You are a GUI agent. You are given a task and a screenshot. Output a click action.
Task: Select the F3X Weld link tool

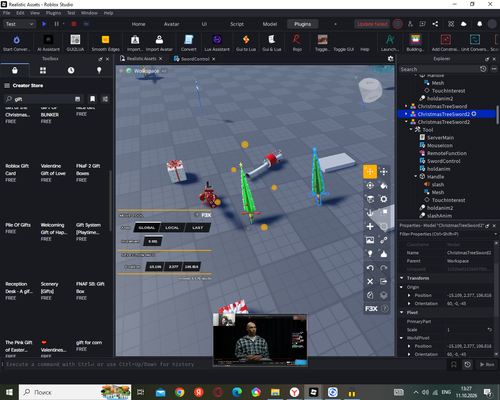pyautogui.click(x=384, y=240)
